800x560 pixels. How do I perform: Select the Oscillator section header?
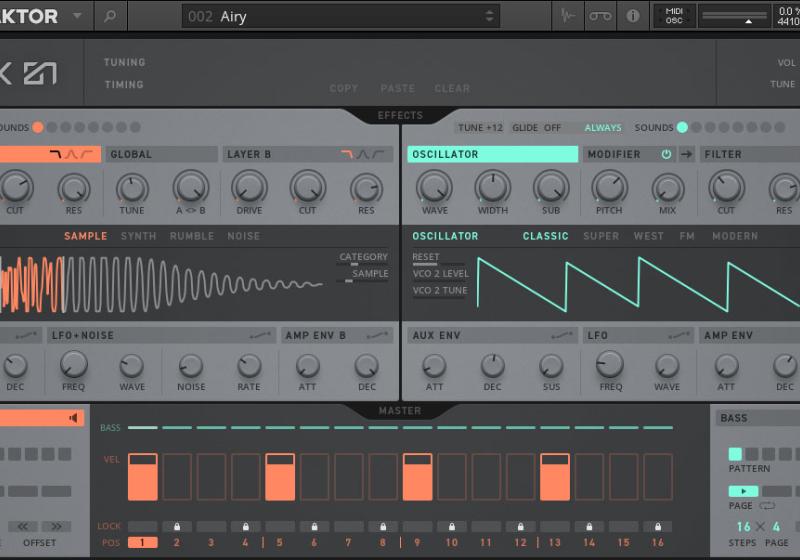(492, 154)
